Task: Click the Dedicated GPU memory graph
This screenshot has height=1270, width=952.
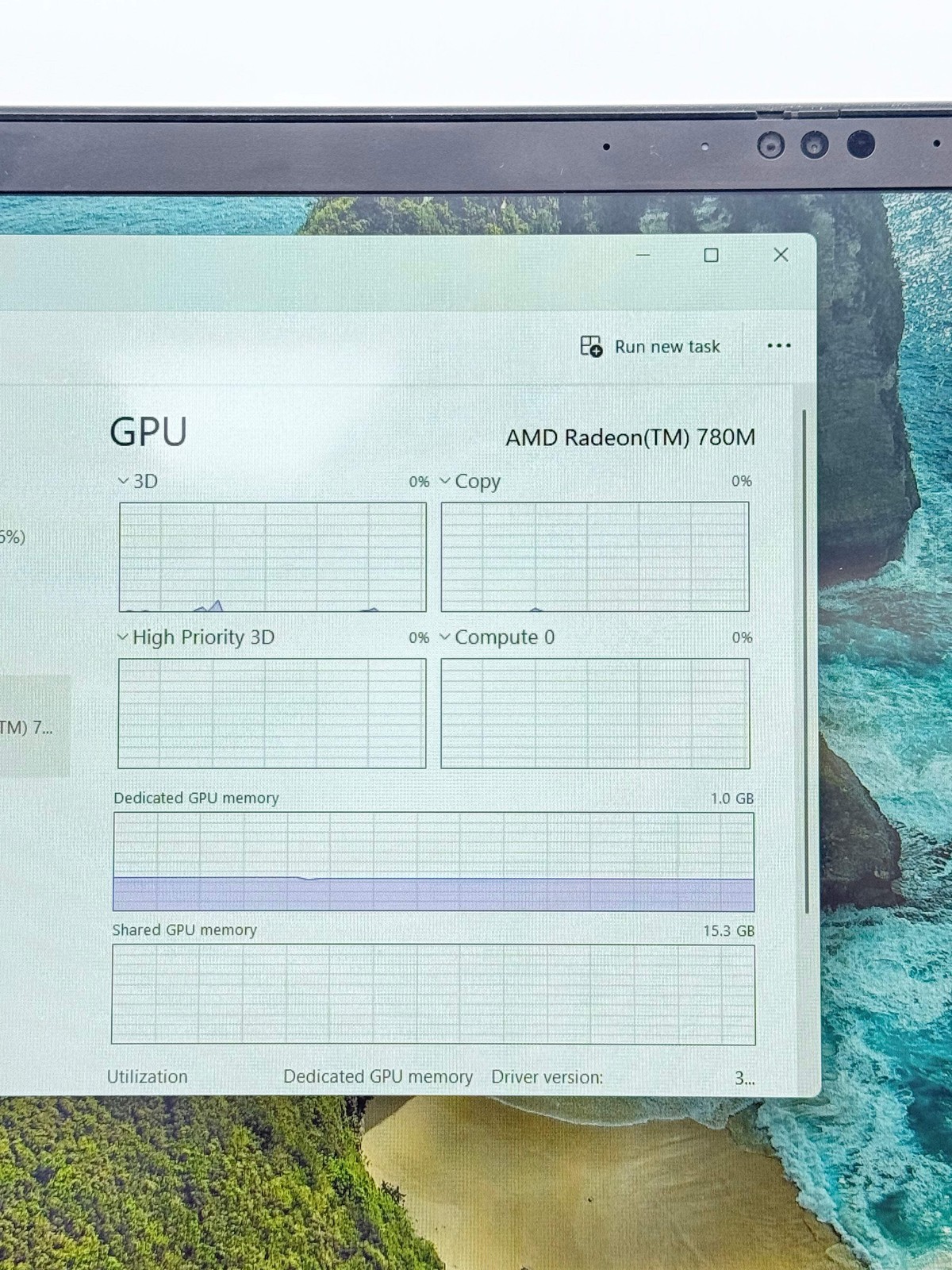Action: (x=434, y=861)
